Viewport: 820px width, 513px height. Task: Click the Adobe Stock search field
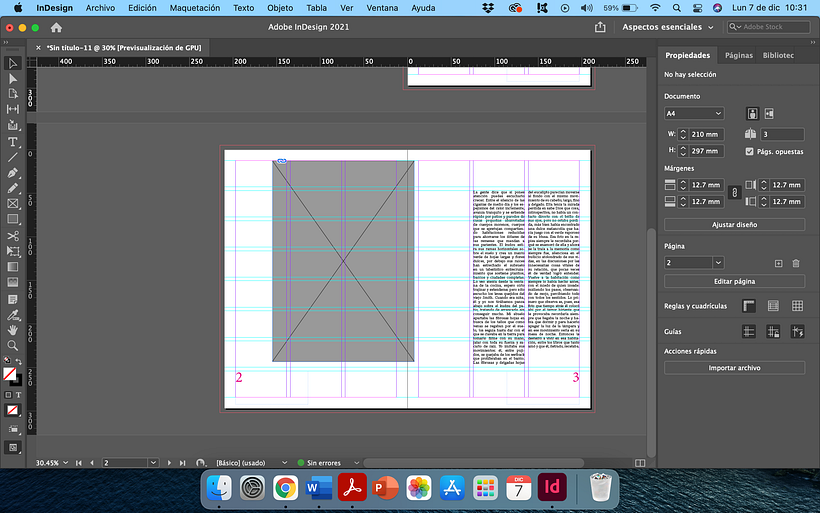(768, 27)
